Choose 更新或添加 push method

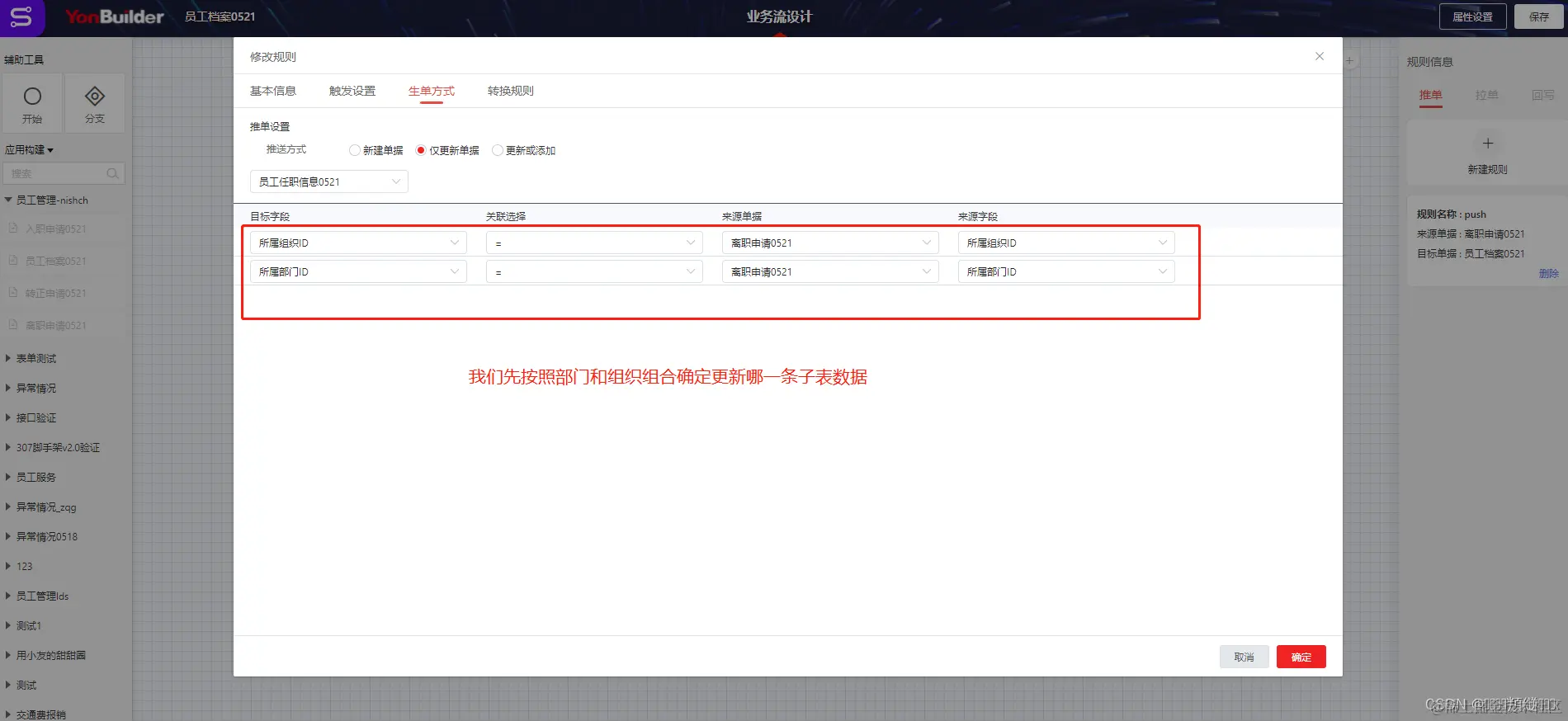[497, 150]
